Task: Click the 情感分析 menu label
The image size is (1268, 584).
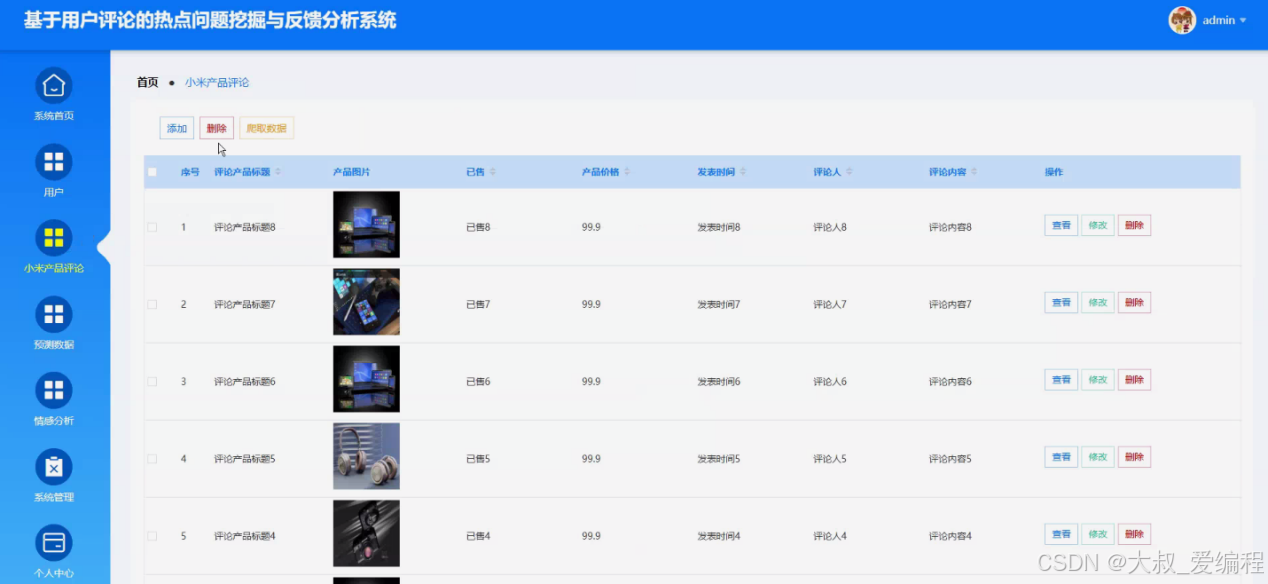Action: 54,421
